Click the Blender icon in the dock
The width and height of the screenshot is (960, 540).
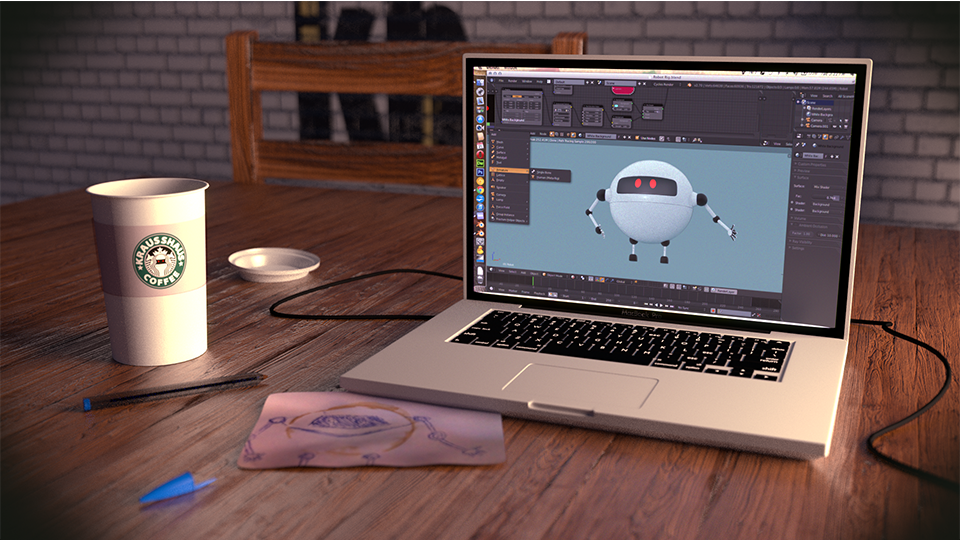(x=481, y=226)
